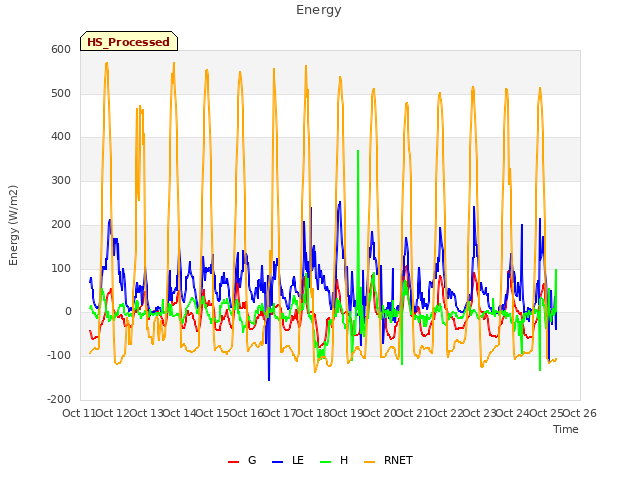640x480 pixels.
Task: Click the -100 y-axis tick label
Action: pos(59,356)
